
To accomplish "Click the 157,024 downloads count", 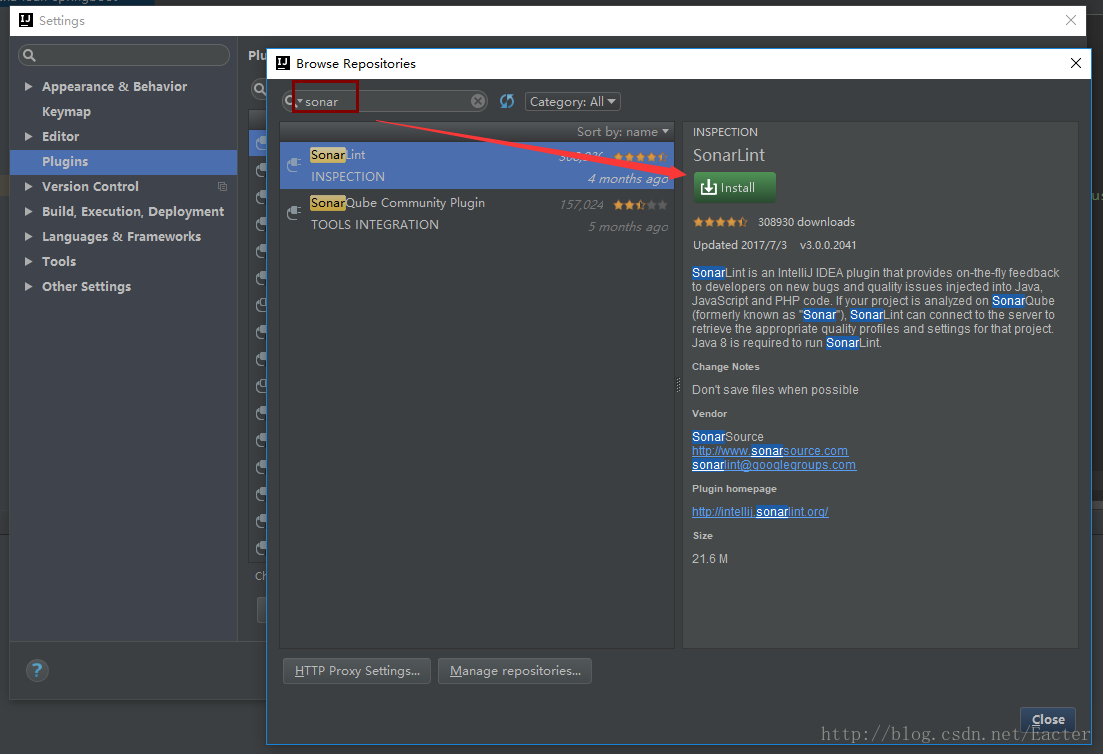I will (x=581, y=205).
